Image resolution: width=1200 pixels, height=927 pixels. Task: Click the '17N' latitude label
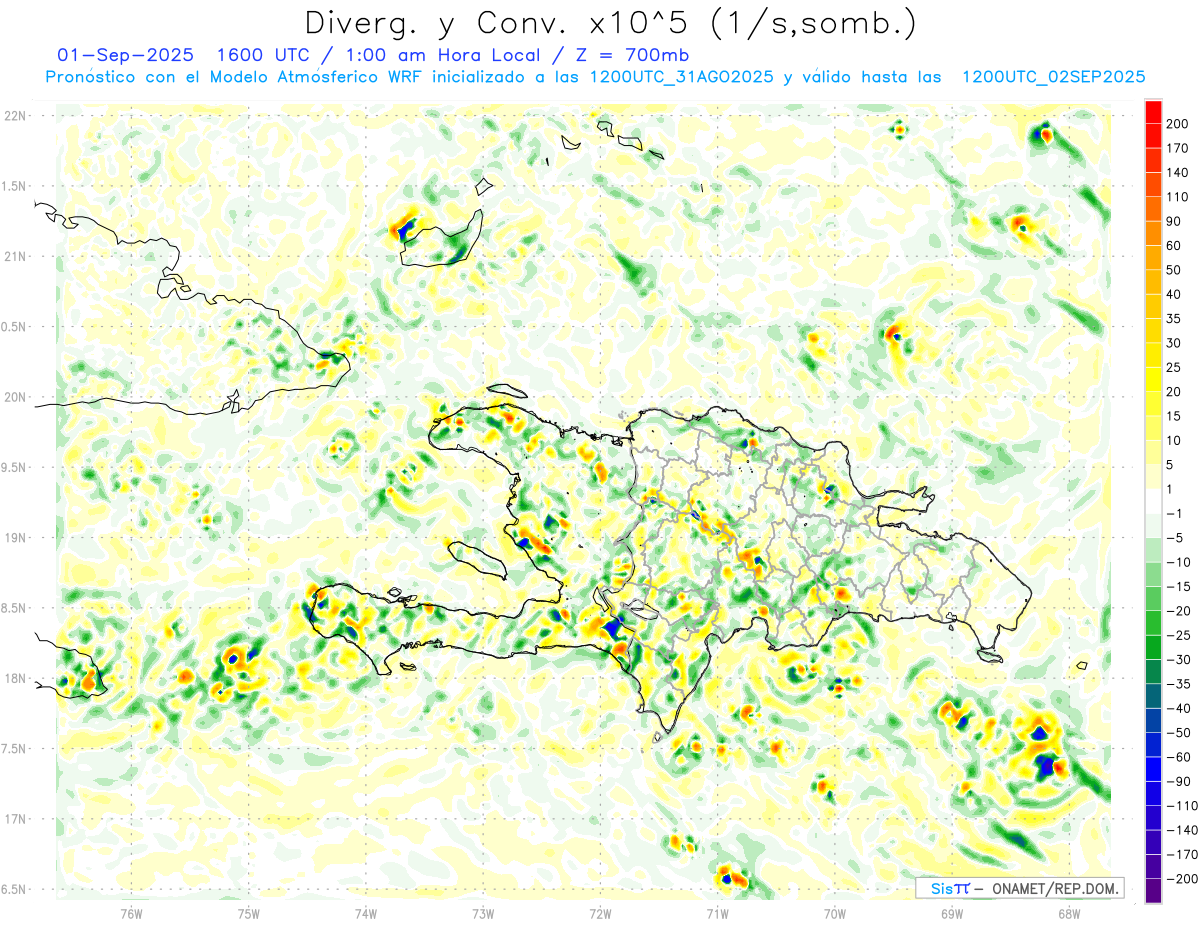[16, 819]
